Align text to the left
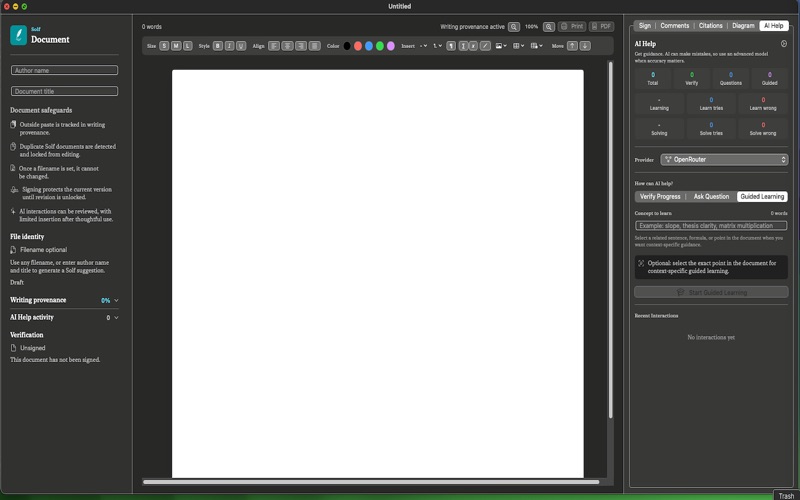The image size is (800, 500). (x=274, y=46)
